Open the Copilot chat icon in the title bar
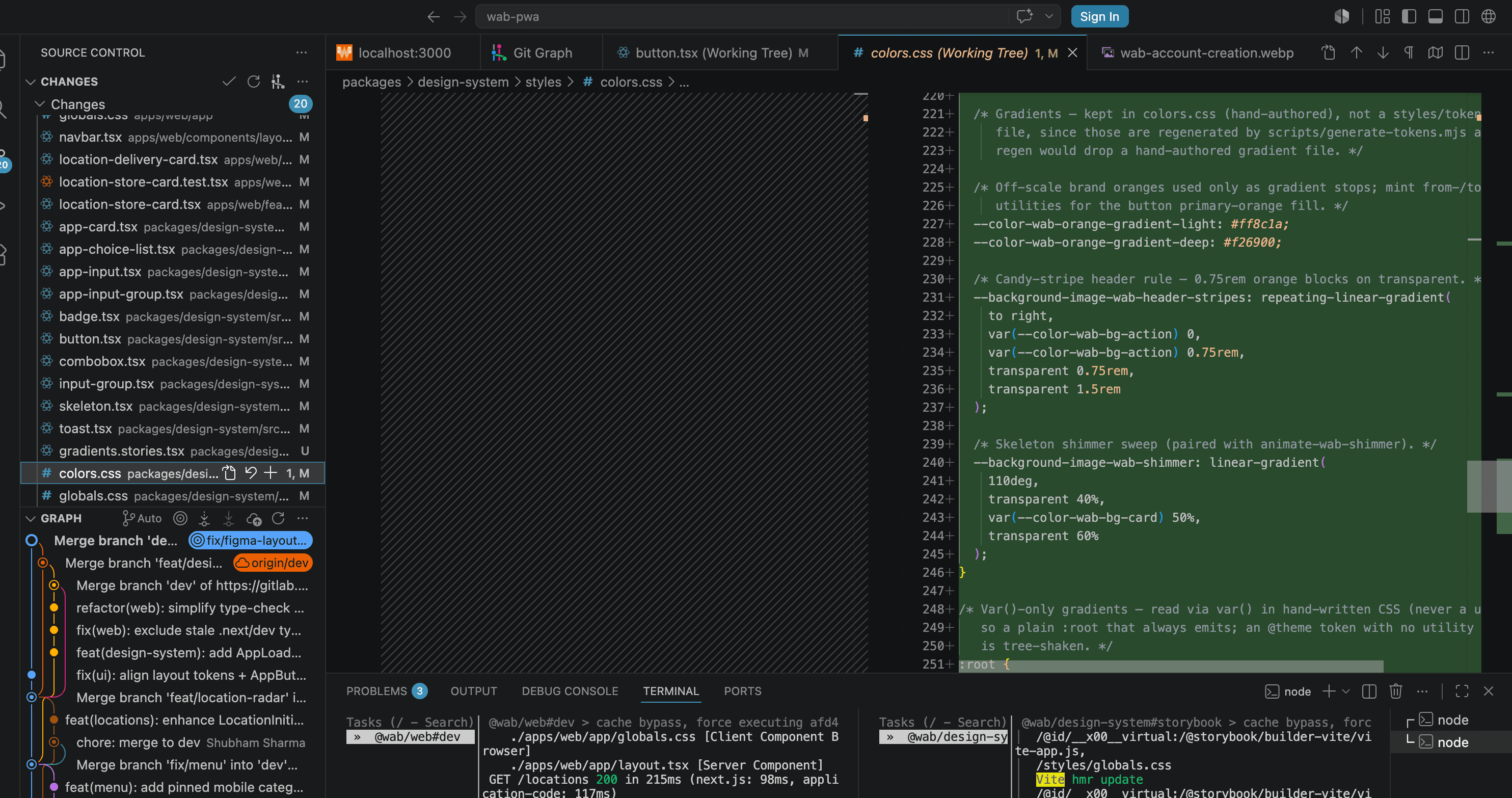This screenshot has height=798, width=1512. click(1024, 16)
